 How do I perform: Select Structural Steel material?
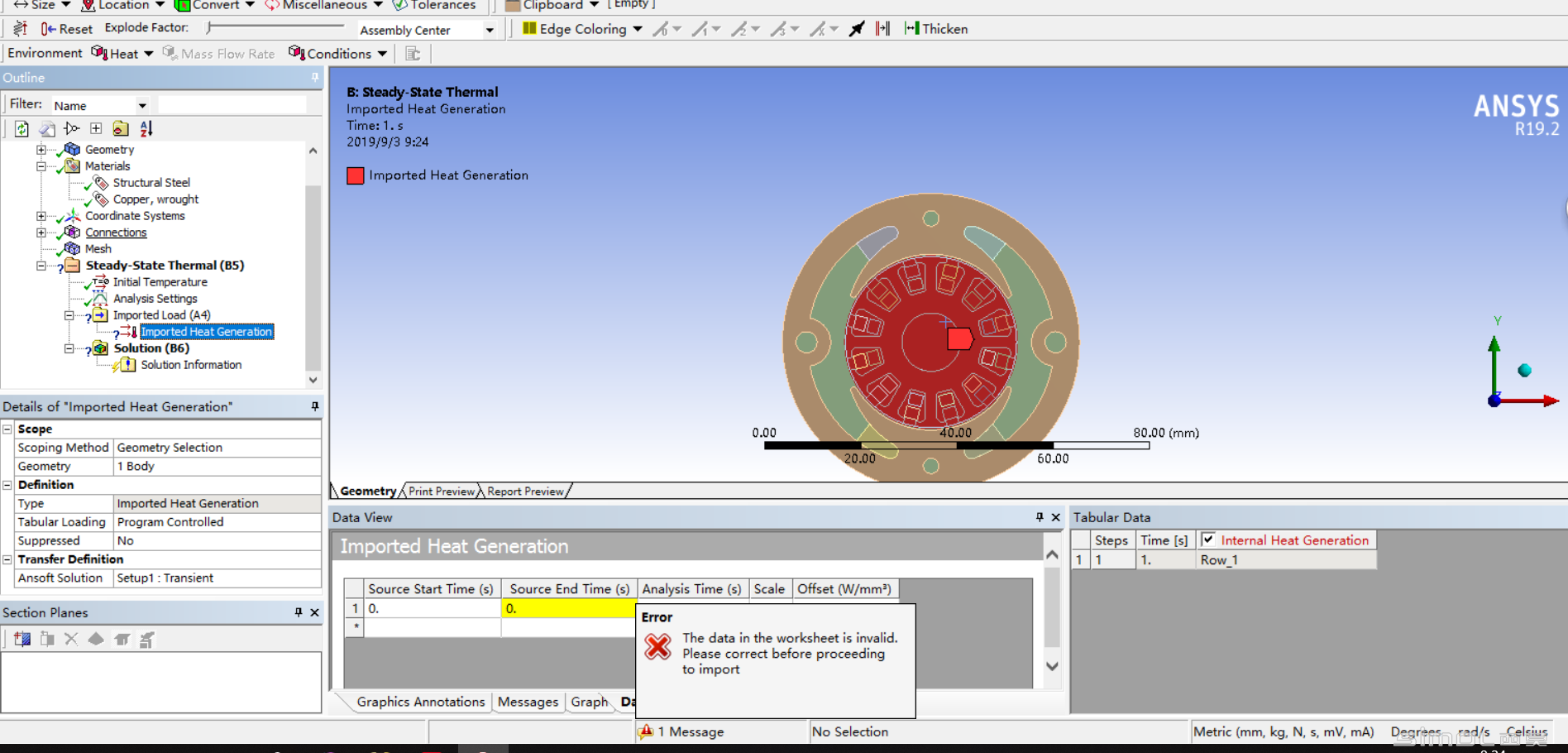pyautogui.click(x=151, y=183)
